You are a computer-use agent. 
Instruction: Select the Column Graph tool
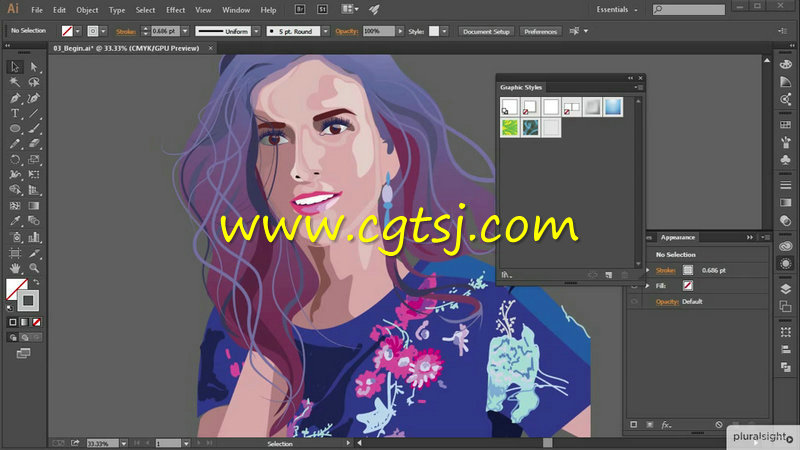tap(34, 237)
